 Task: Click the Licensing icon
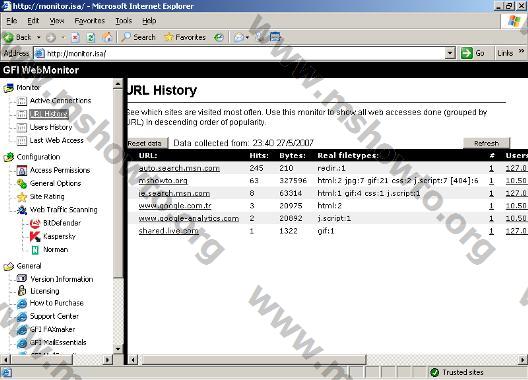[22, 290]
